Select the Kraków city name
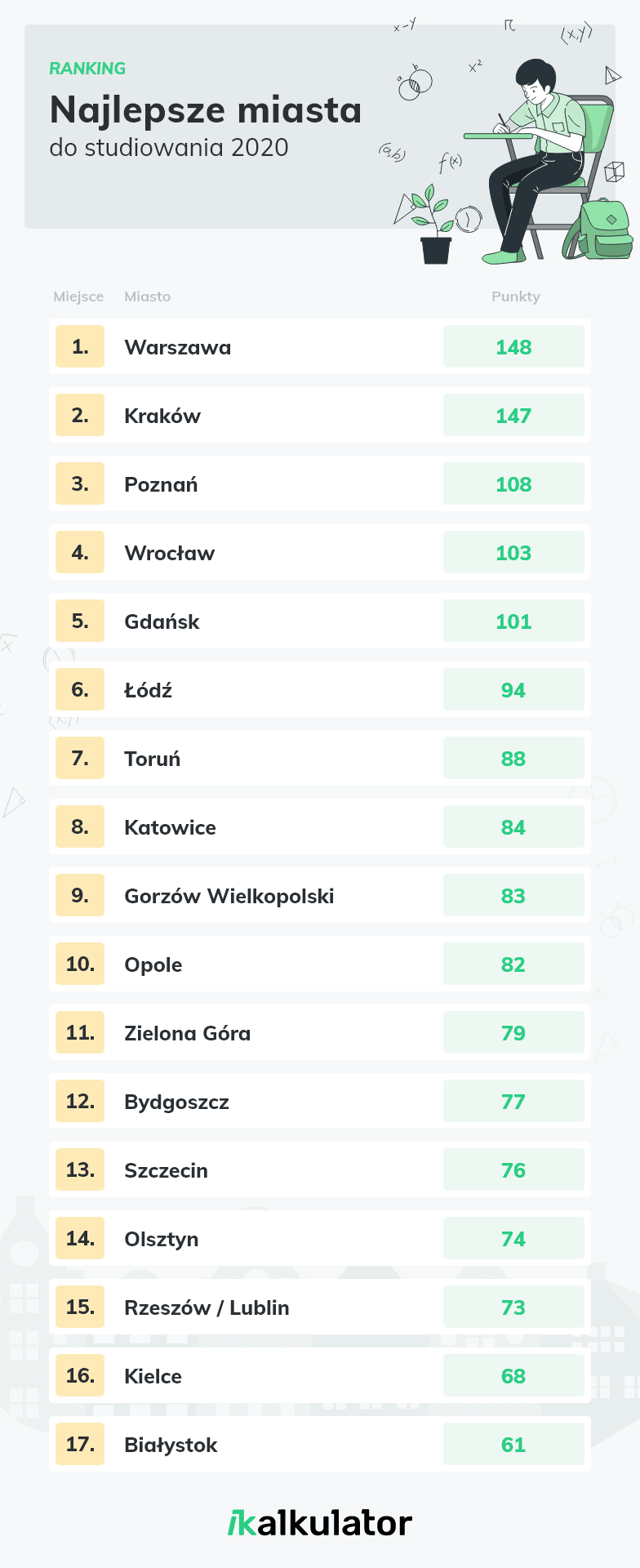The height and width of the screenshot is (1568, 640). [162, 416]
